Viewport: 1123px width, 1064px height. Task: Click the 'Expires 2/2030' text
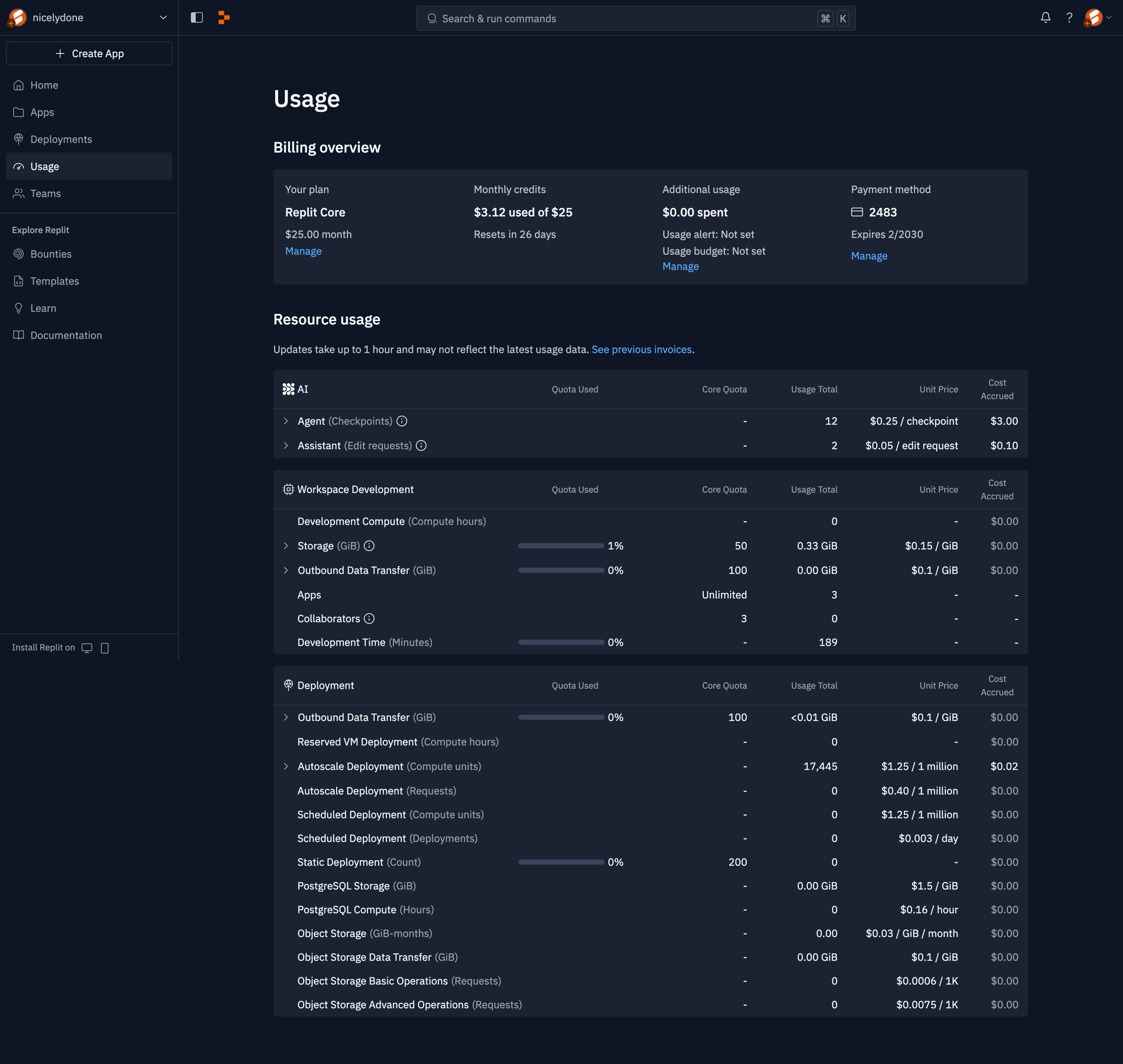[887, 234]
